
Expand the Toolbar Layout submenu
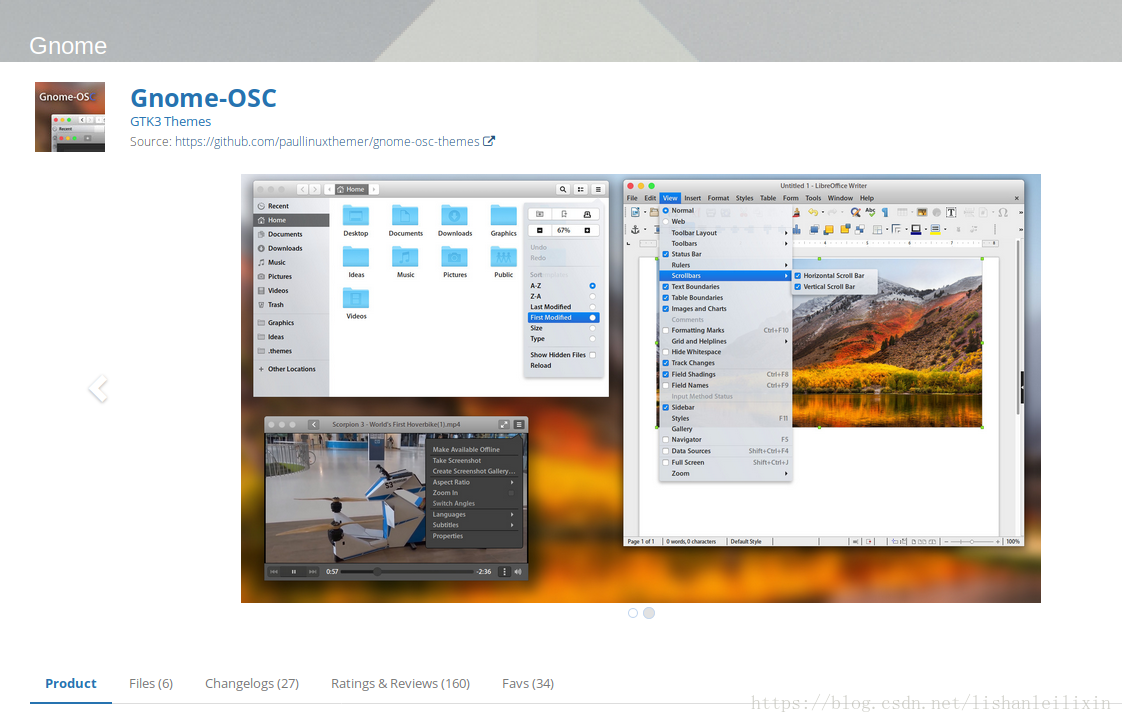click(x=725, y=233)
